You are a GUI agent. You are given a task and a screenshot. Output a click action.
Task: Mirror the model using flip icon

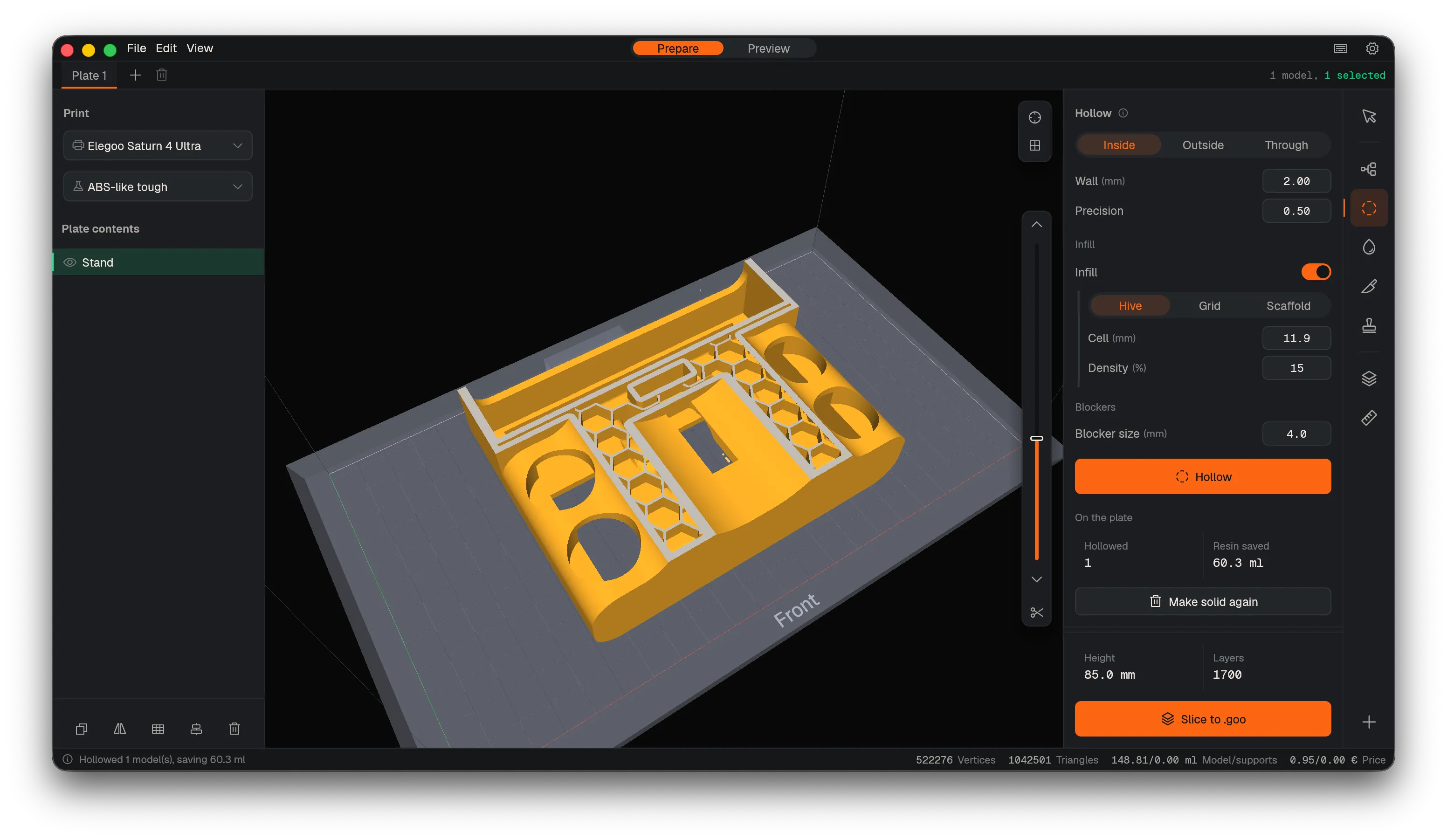click(119, 729)
